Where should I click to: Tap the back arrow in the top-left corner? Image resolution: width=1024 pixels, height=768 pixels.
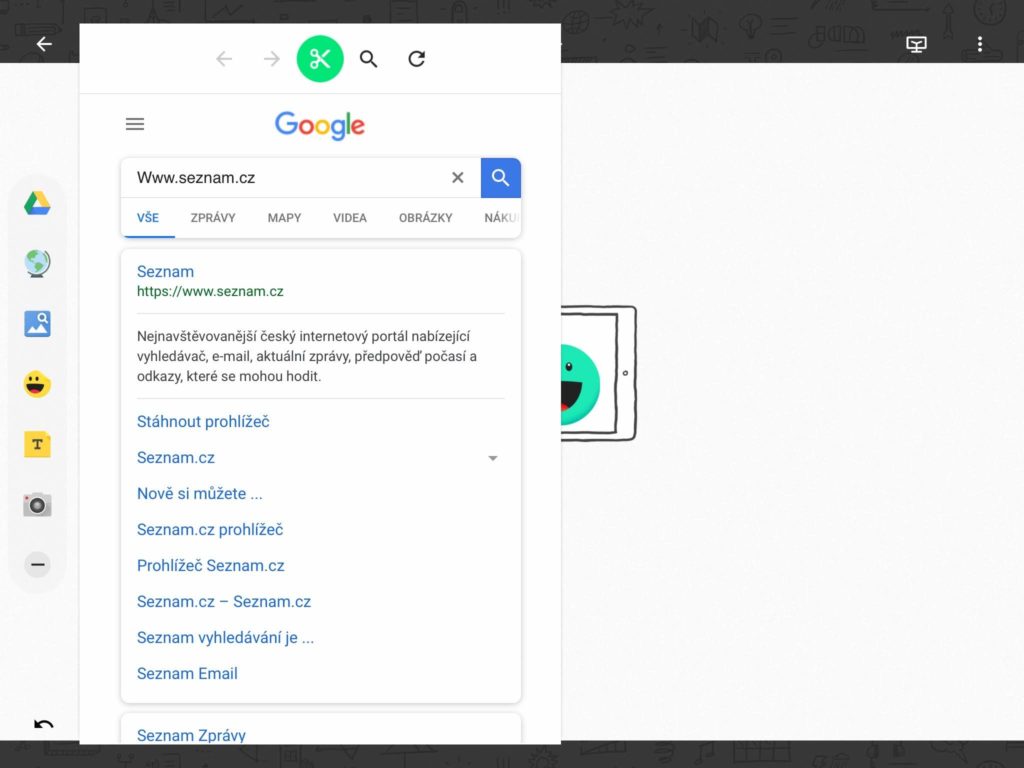[x=44, y=44]
